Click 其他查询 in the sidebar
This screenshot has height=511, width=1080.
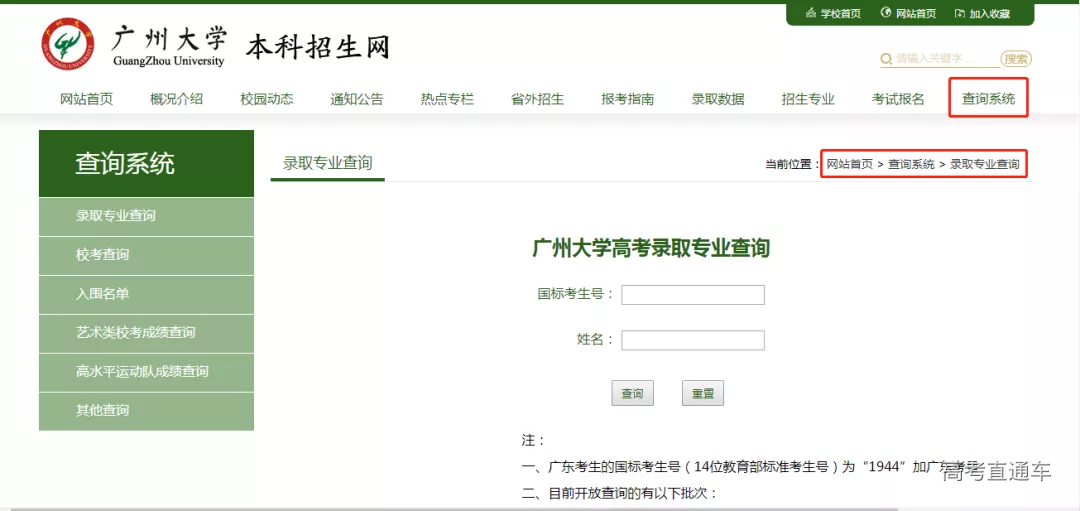click(103, 411)
